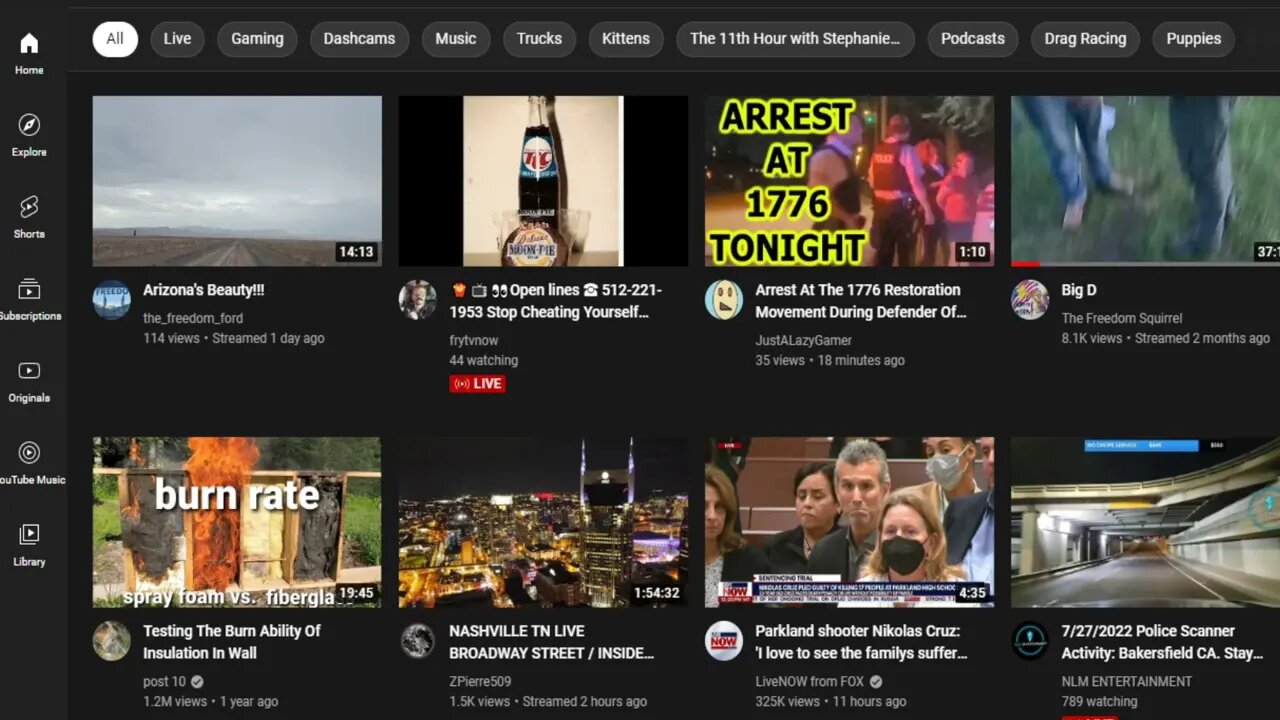Open Arizona's Beauty video thumbnail

click(x=237, y=181)
